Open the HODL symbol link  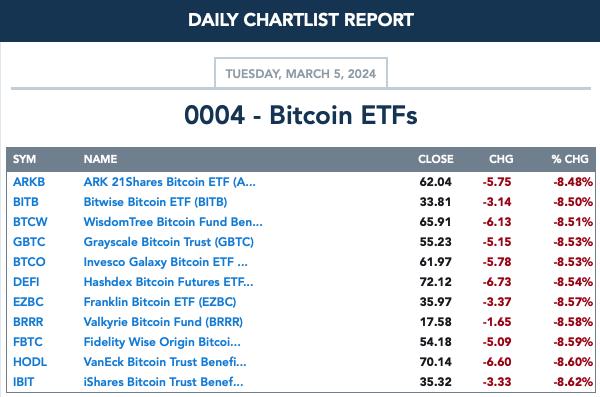pos(30,362)
